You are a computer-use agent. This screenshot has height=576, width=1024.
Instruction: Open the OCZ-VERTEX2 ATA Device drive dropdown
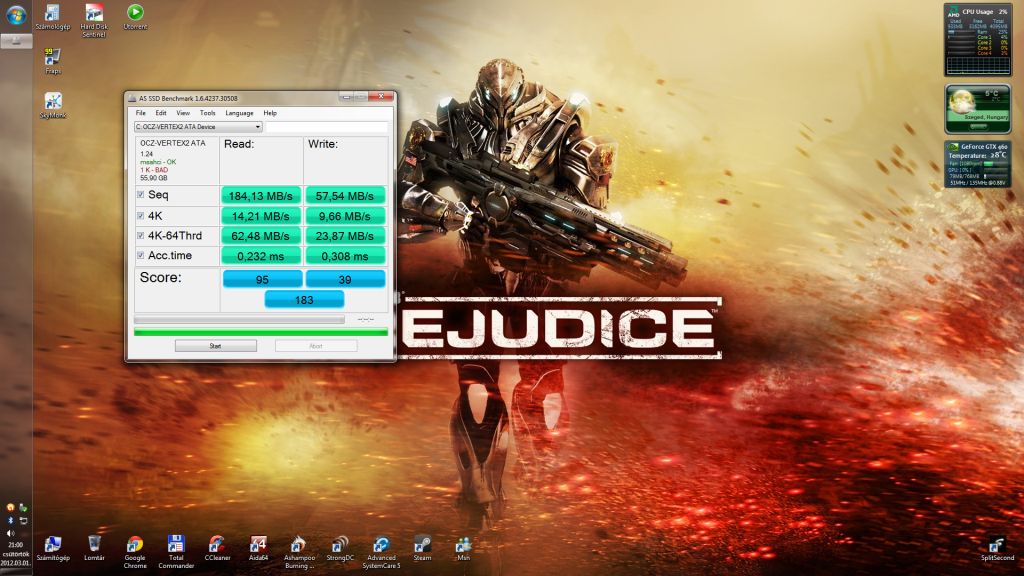tap(198, 127)
